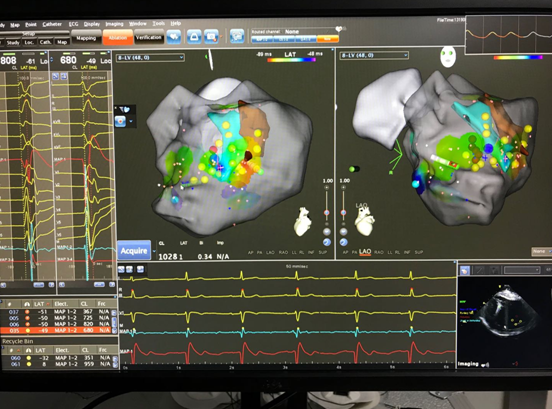This screenshot has height=409, width=552.
Task: Select the LAO view in right map
Action: tap(365, 252)
